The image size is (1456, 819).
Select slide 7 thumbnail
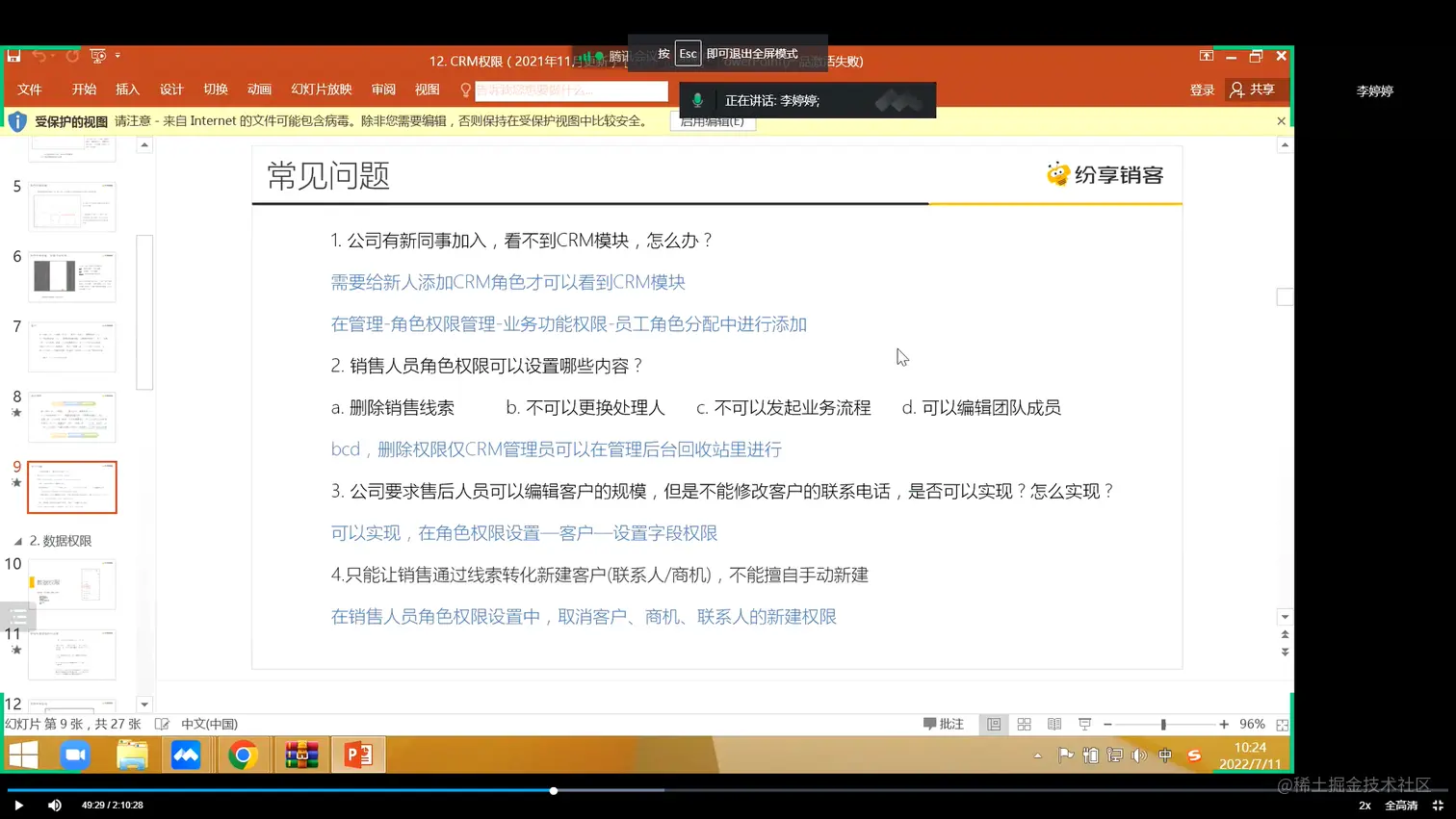point(72,346)
